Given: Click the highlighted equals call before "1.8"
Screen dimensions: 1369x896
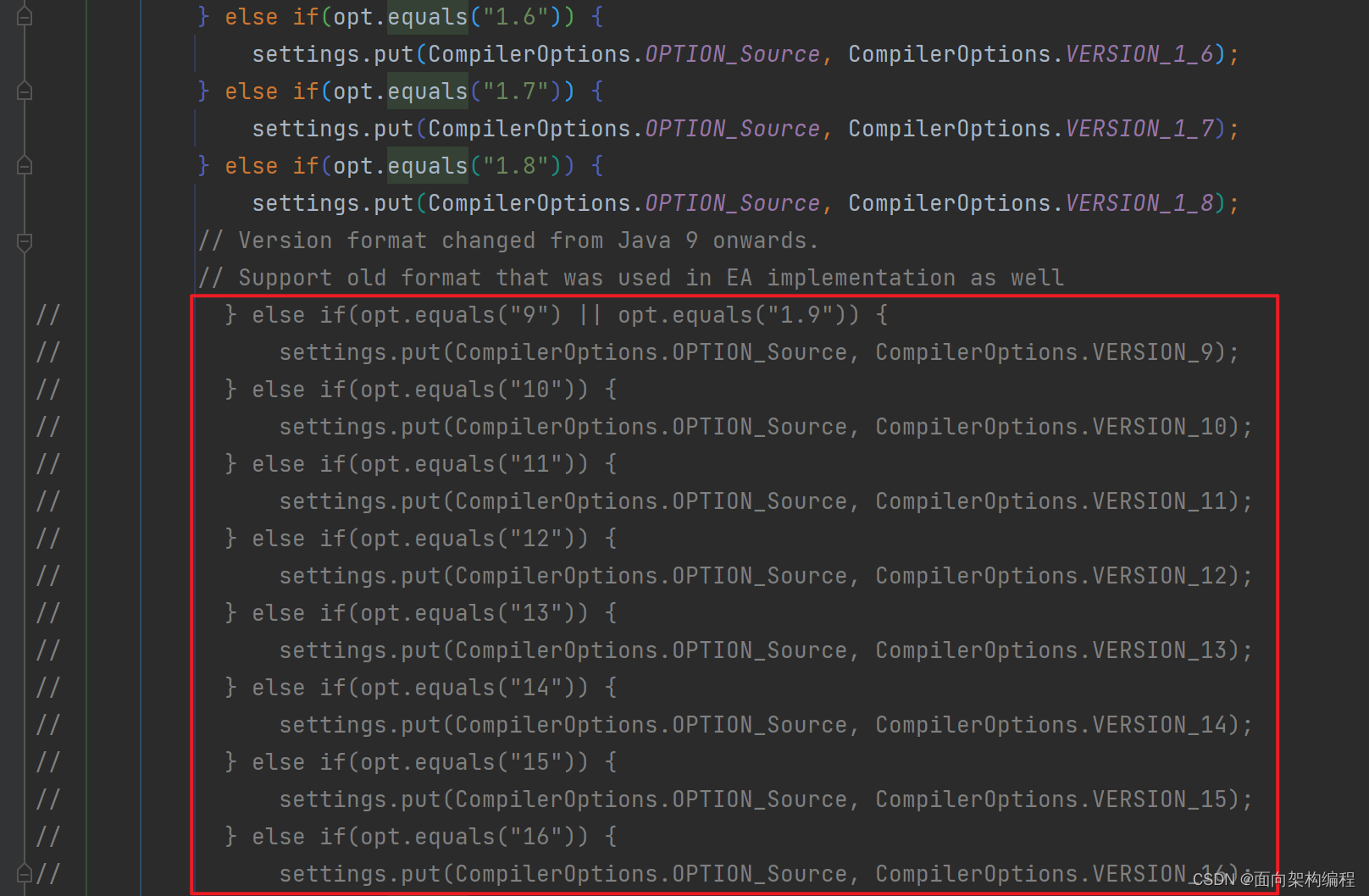Looking at the screenshot, I should 428,166.
